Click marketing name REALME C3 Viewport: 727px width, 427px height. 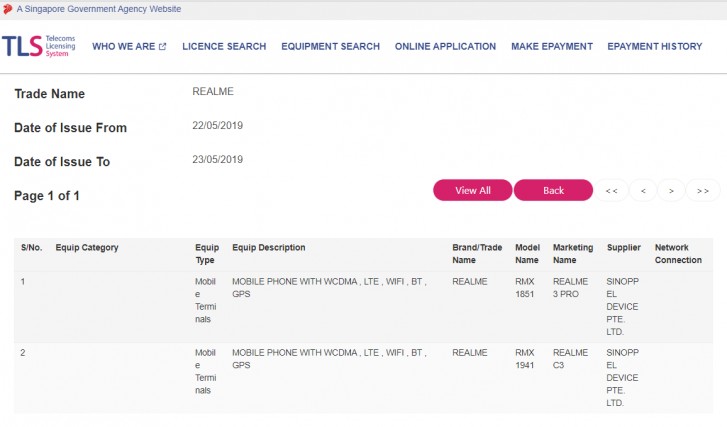tap(570, 359)
